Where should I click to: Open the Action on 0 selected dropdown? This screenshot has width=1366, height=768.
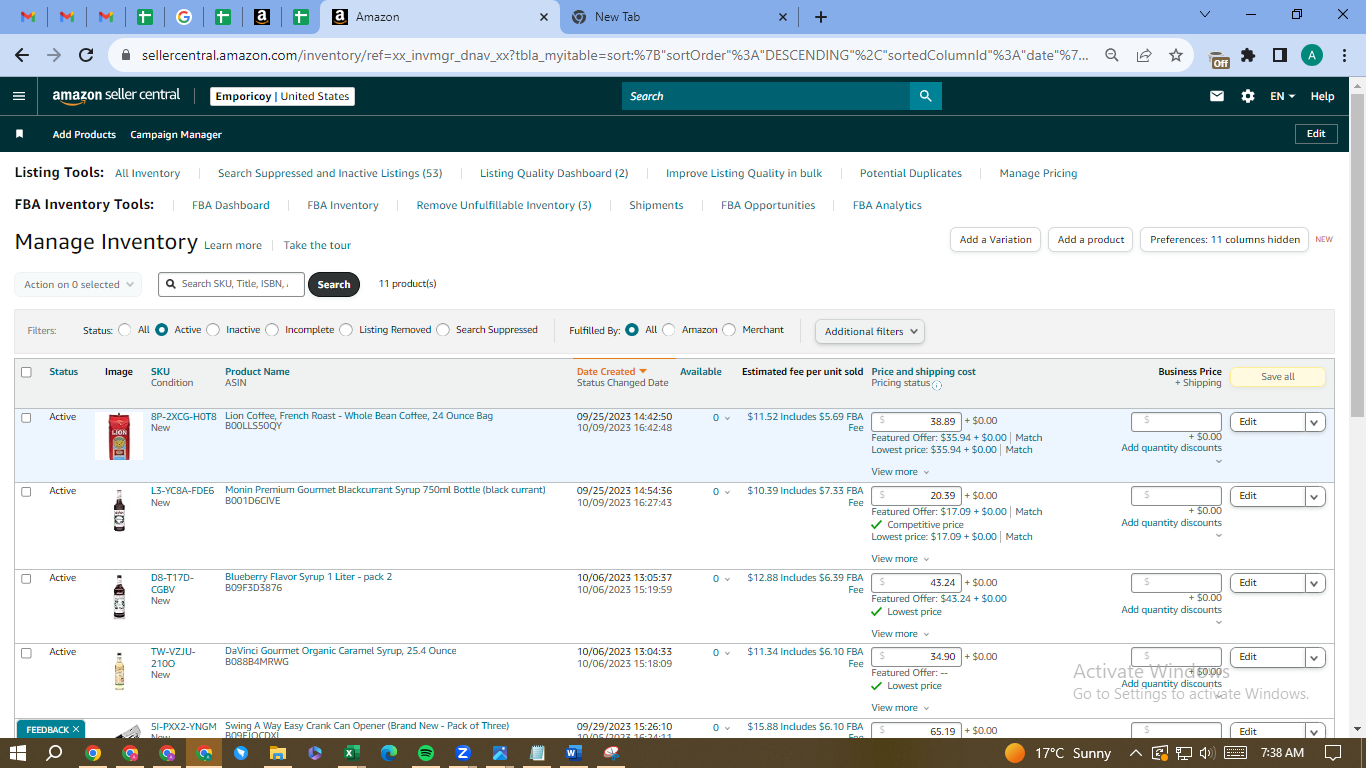(x=78, y=285)
